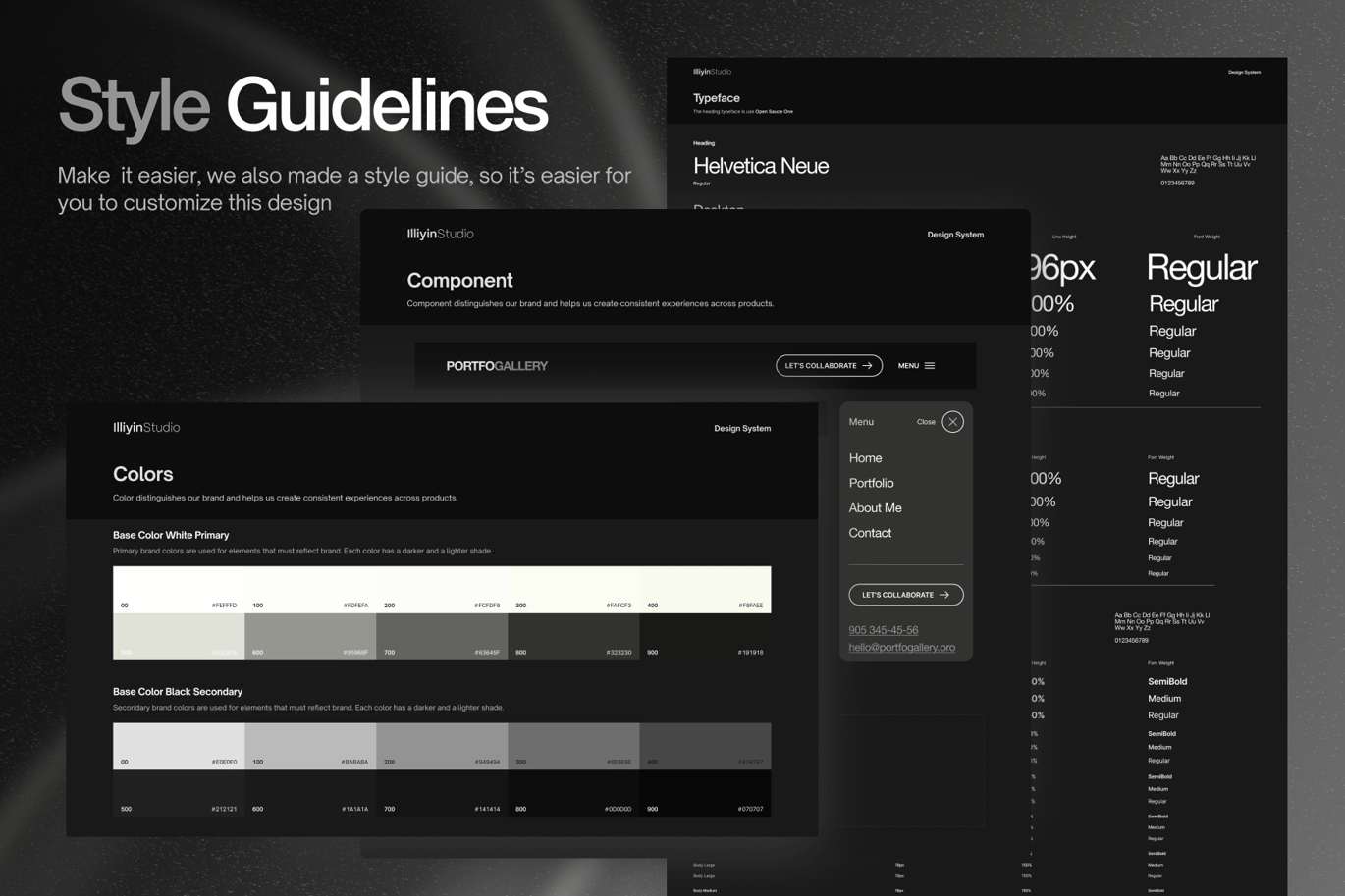Select white primary swatch 800 #323230
Viewport: 1345px width, 896px height.
(x=573, y=637)
